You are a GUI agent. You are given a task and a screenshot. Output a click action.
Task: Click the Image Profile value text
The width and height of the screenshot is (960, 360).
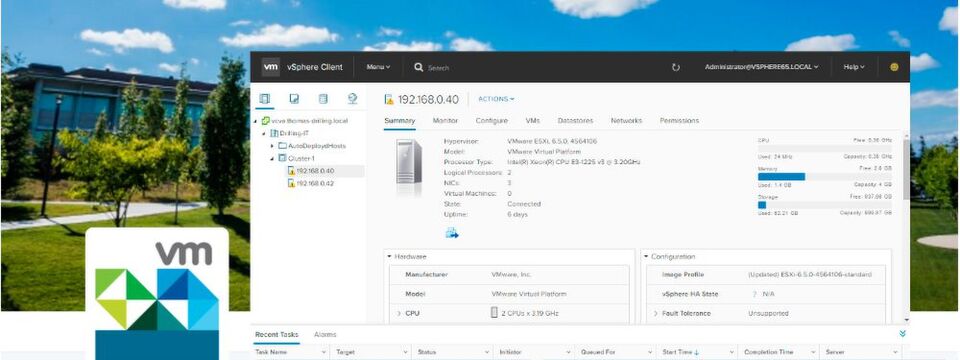(x=809, y=275)
